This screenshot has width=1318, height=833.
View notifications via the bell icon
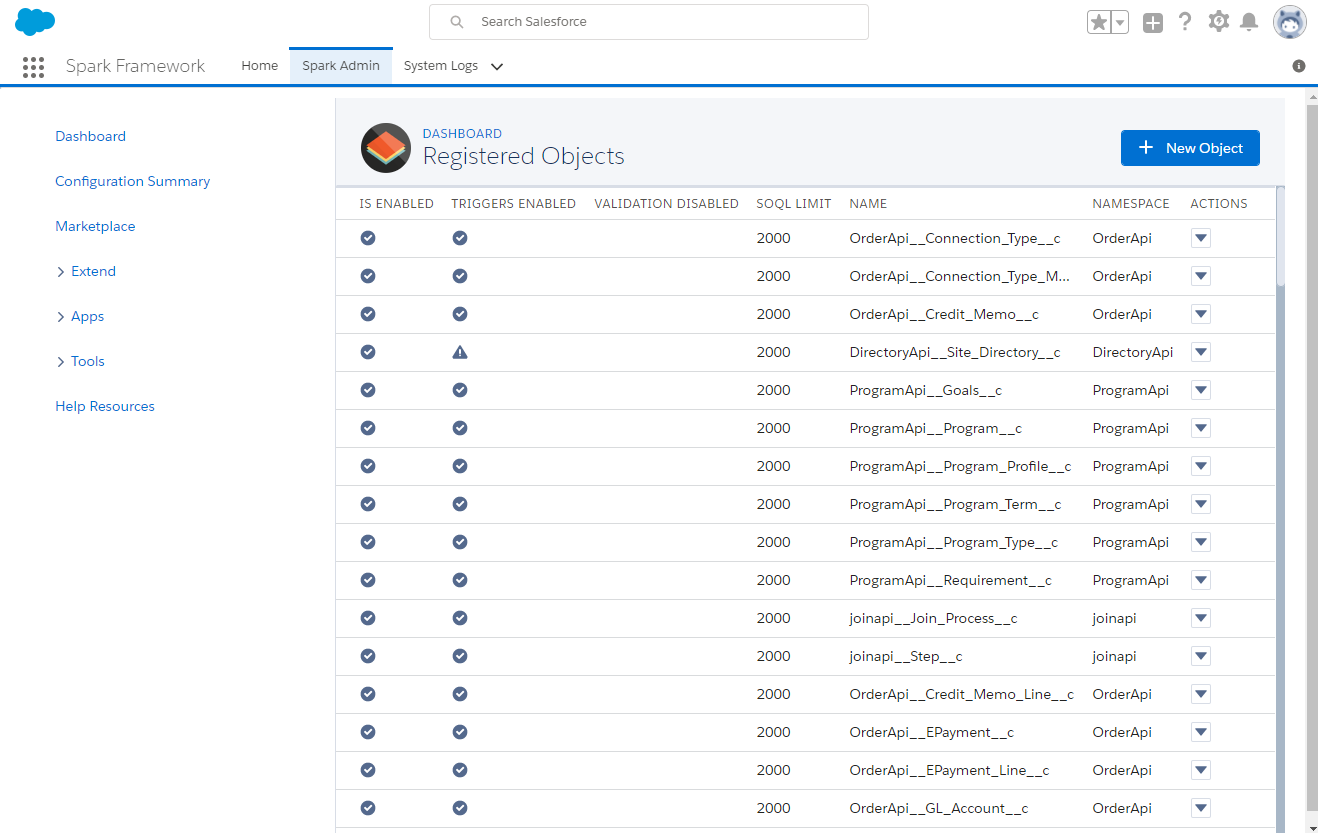(x=1249, y=21)
